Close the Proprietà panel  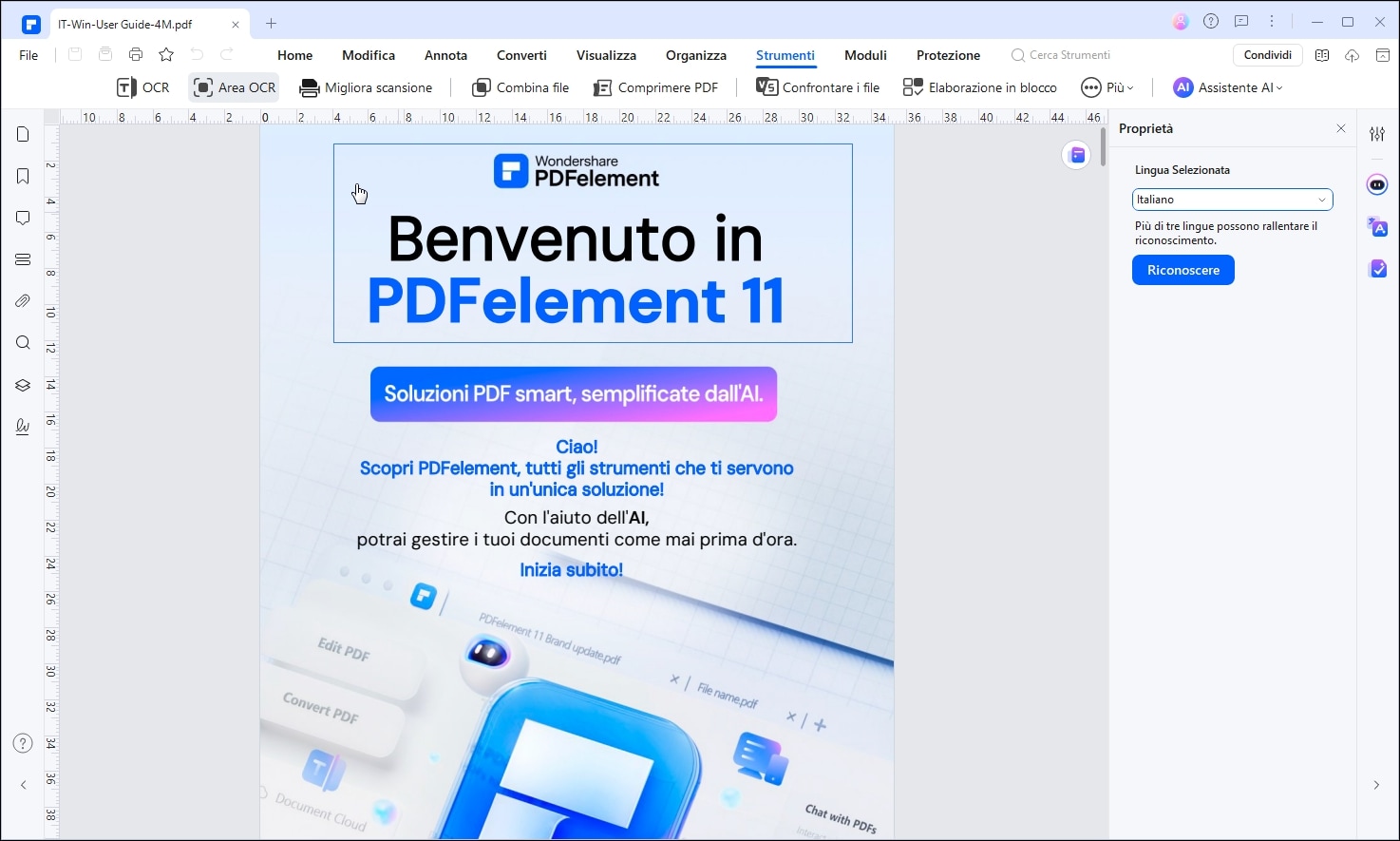[x=1340, y=128]
